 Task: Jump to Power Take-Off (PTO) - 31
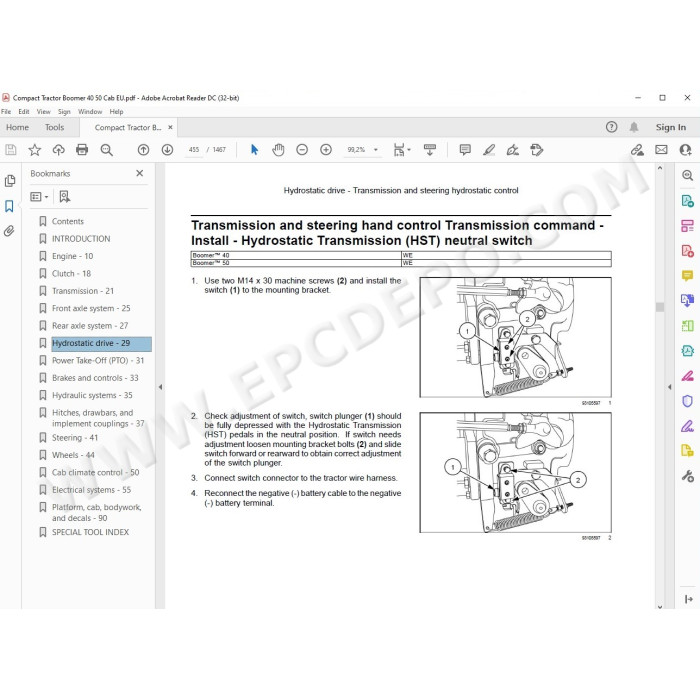[x=98, y=361]
